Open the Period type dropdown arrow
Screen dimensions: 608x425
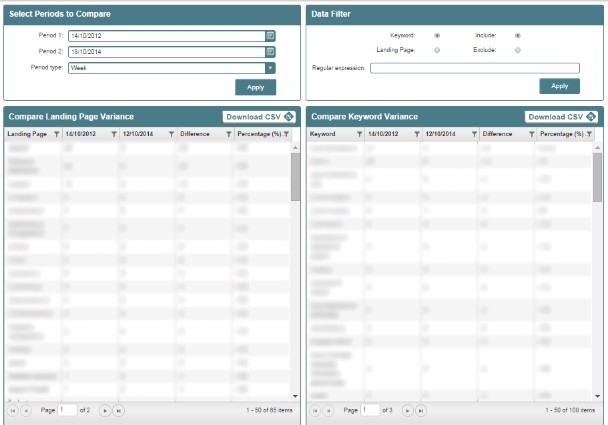(x=270, y=68)
